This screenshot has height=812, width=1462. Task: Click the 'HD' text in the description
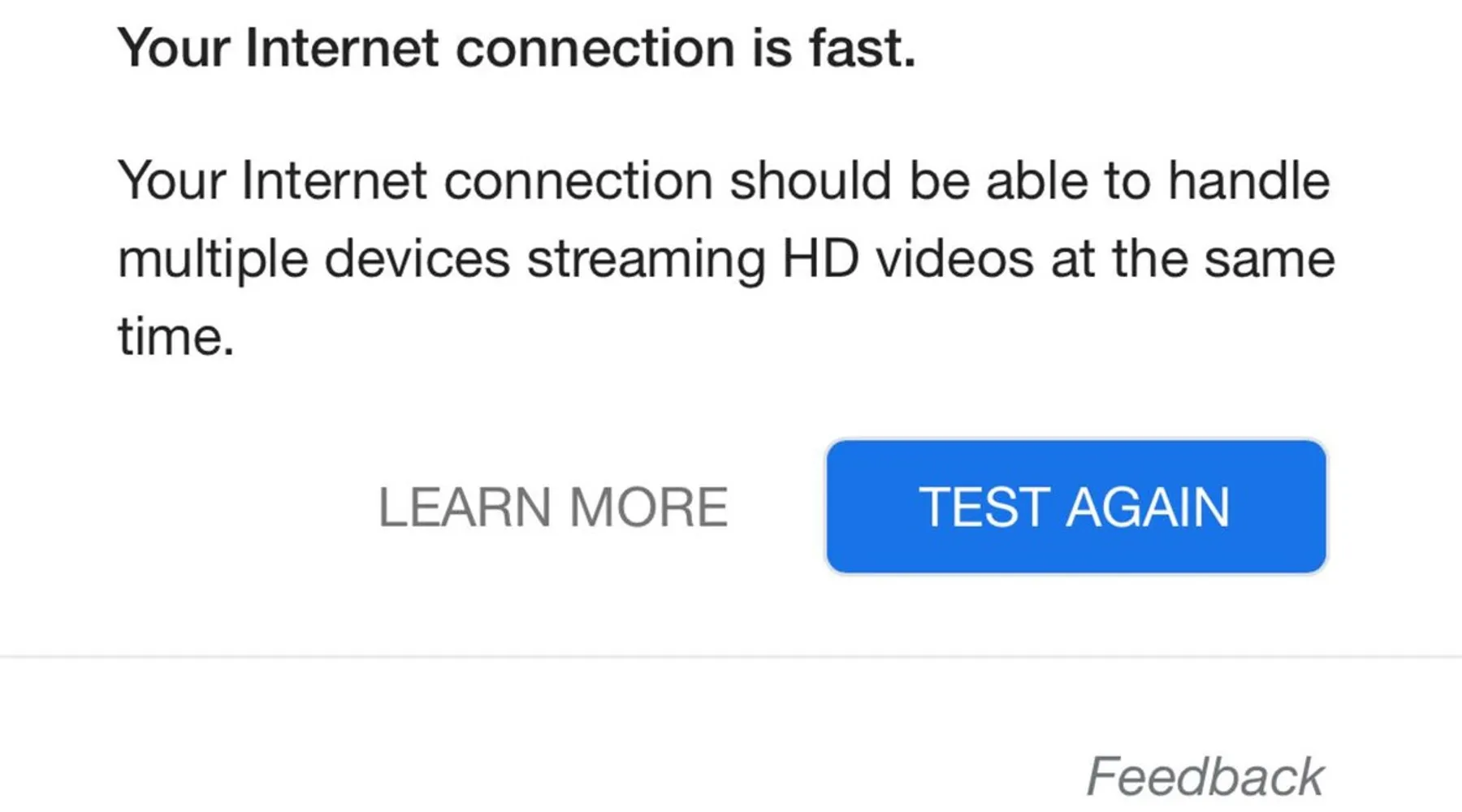[820, 260]
